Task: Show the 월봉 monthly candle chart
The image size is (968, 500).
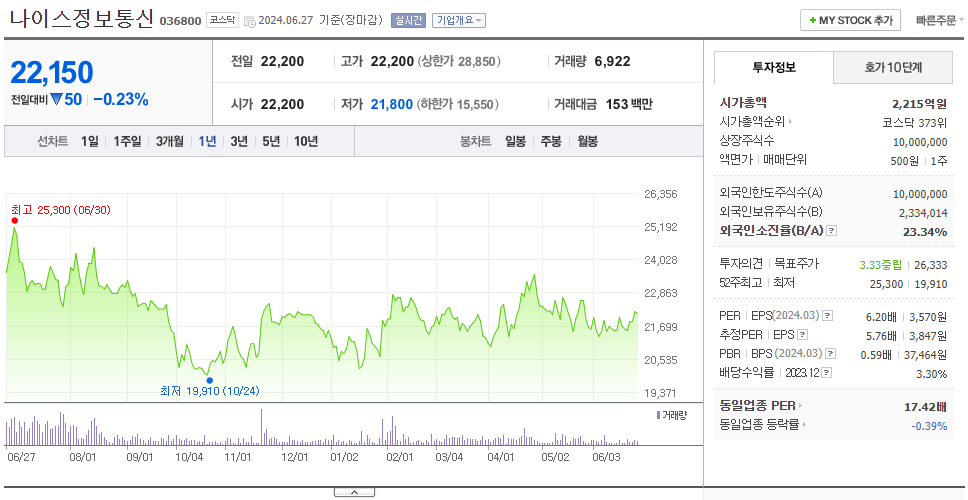Action: (x=588, y=141)
